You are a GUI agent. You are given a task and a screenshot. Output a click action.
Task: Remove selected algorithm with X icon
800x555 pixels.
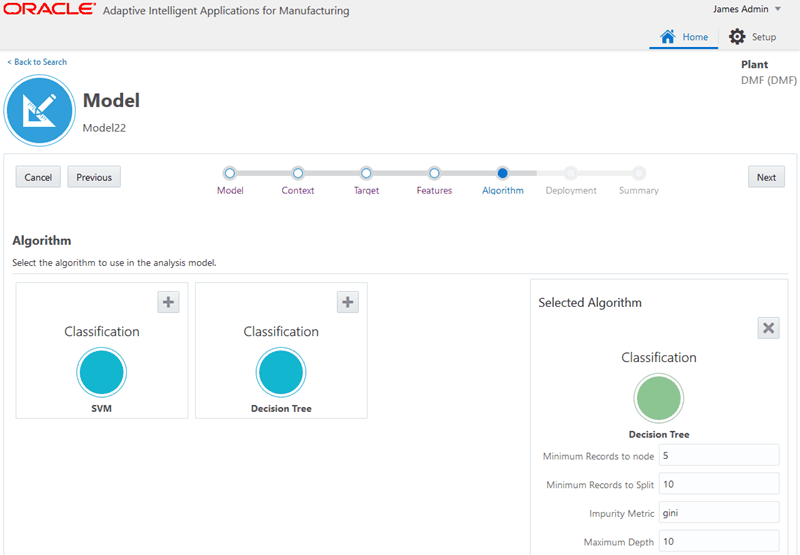click(x=768, y=328)
